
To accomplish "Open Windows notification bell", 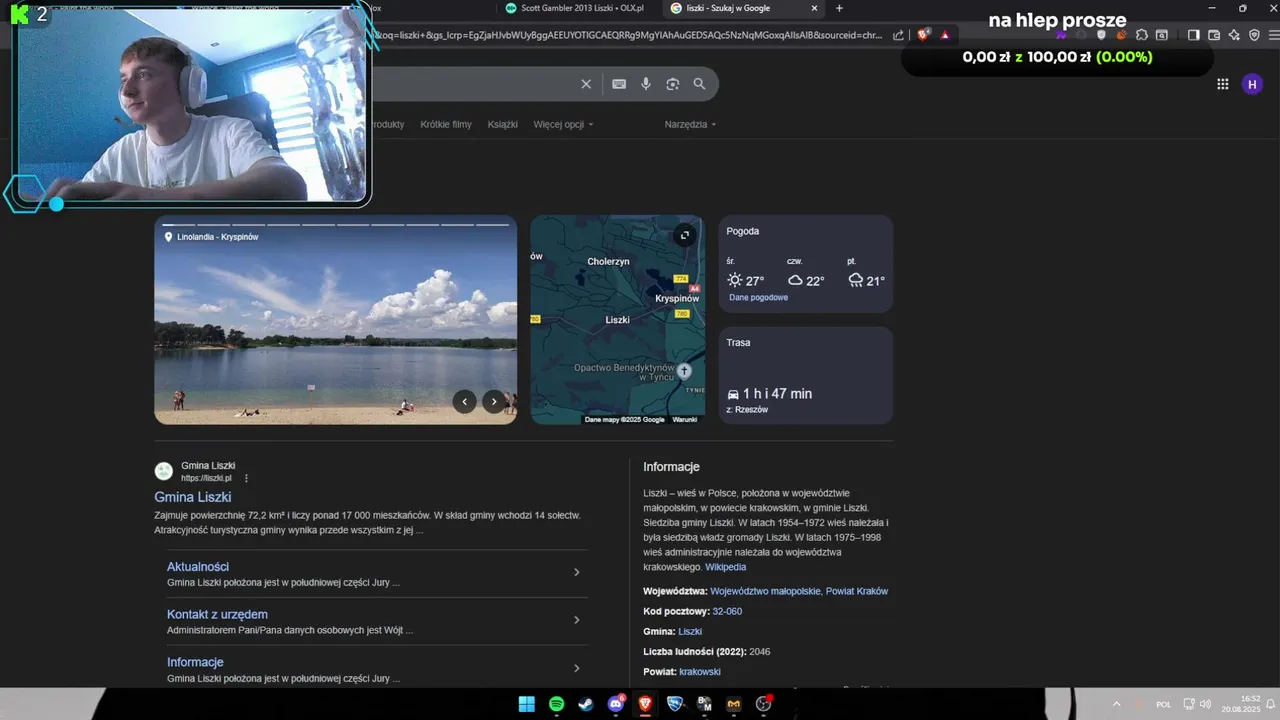I will (x=1269, y=704).
